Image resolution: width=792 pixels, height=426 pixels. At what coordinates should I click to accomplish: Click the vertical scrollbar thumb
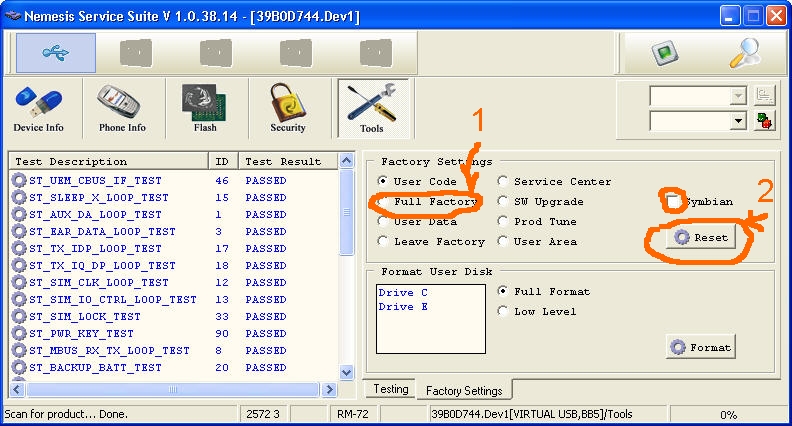tap(346, 212)
